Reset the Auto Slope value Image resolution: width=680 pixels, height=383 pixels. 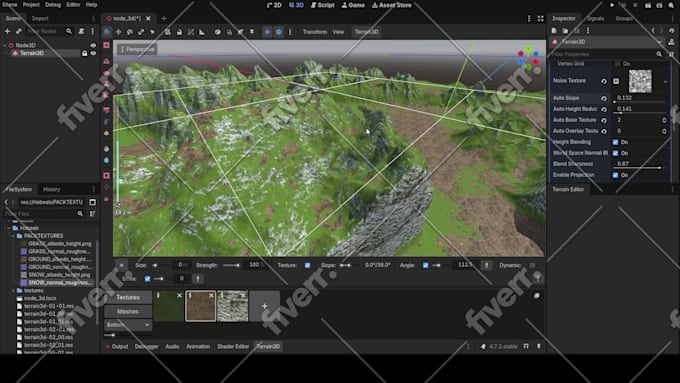[604, 98]
